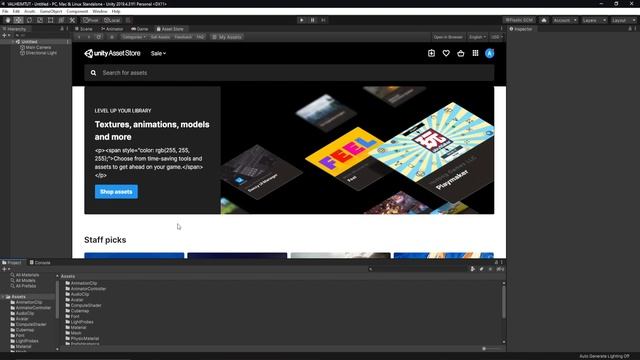The width and height of the screenshot is (640, 360).
Task: Click Open in Browser button
Action: (x=448, y=37)
